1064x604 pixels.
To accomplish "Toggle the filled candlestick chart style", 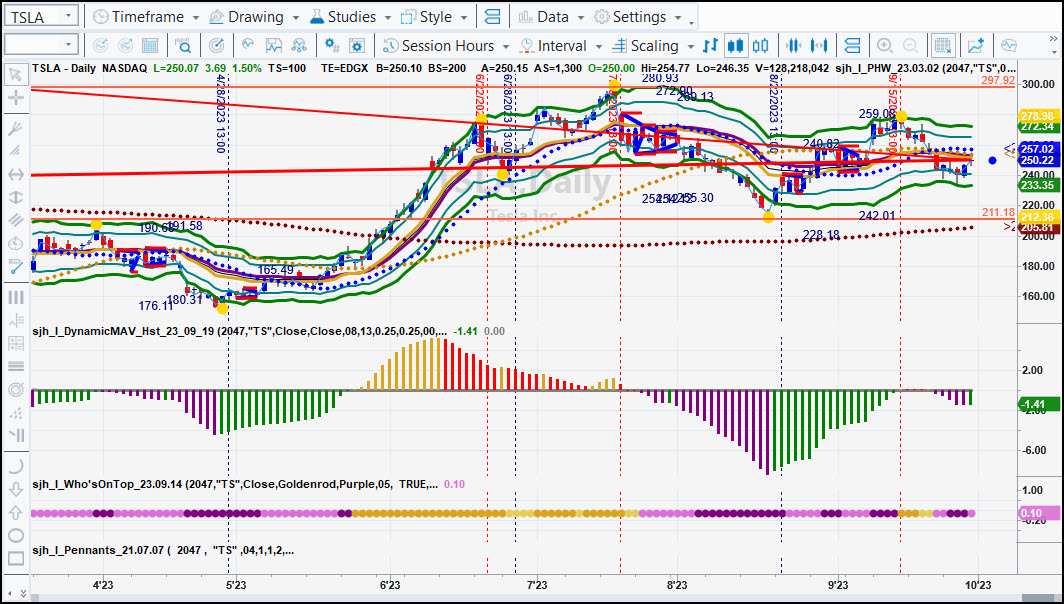I will 736,45.
